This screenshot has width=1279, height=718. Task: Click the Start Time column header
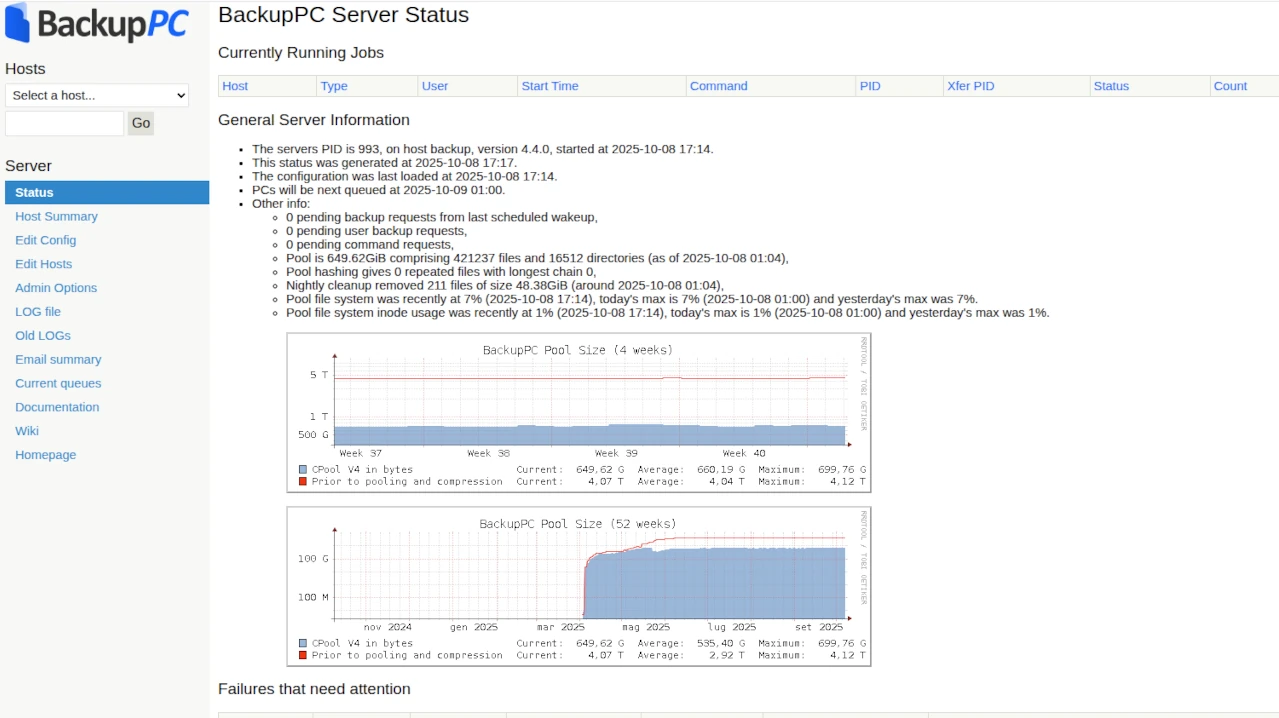(x=550, y=86)
